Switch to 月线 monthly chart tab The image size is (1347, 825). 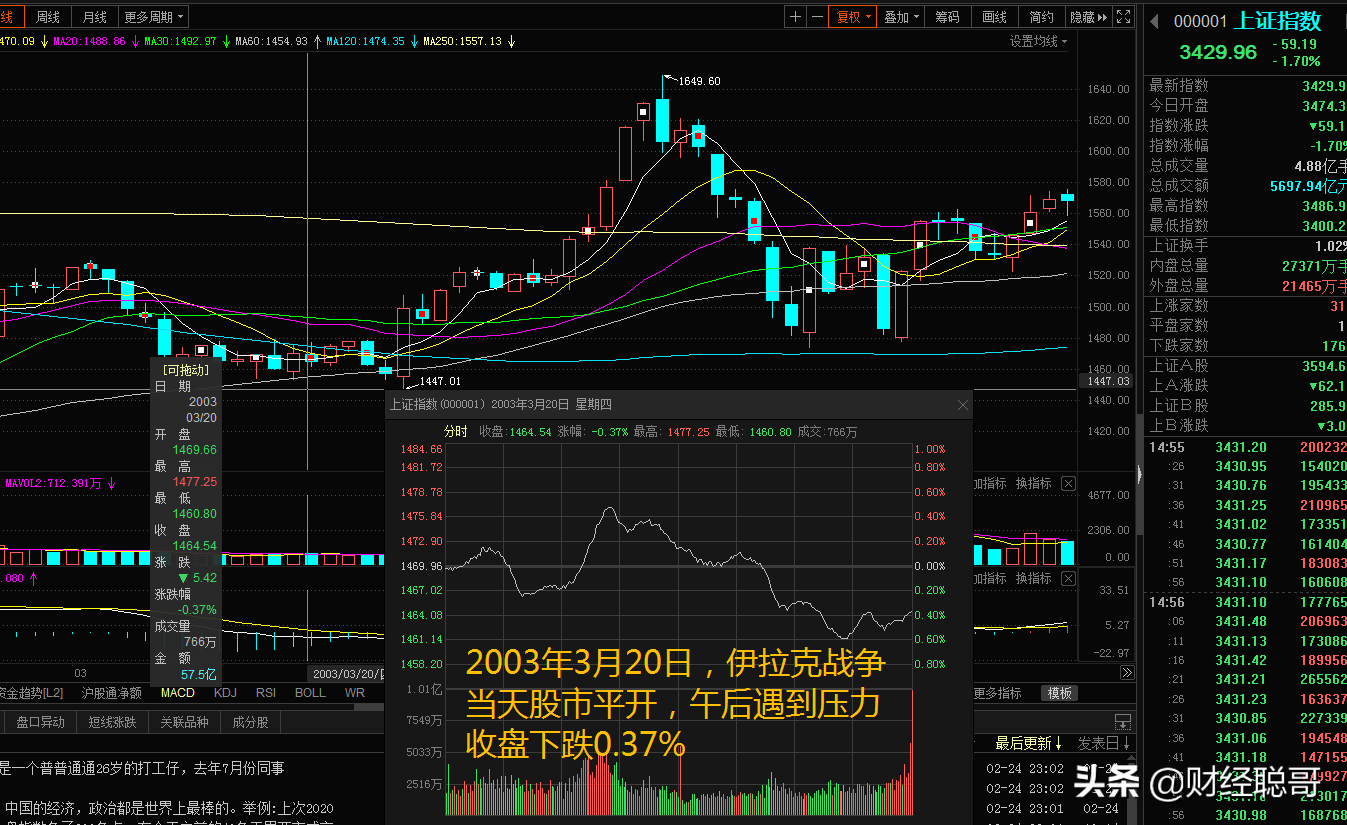click(x=95, y=17)
